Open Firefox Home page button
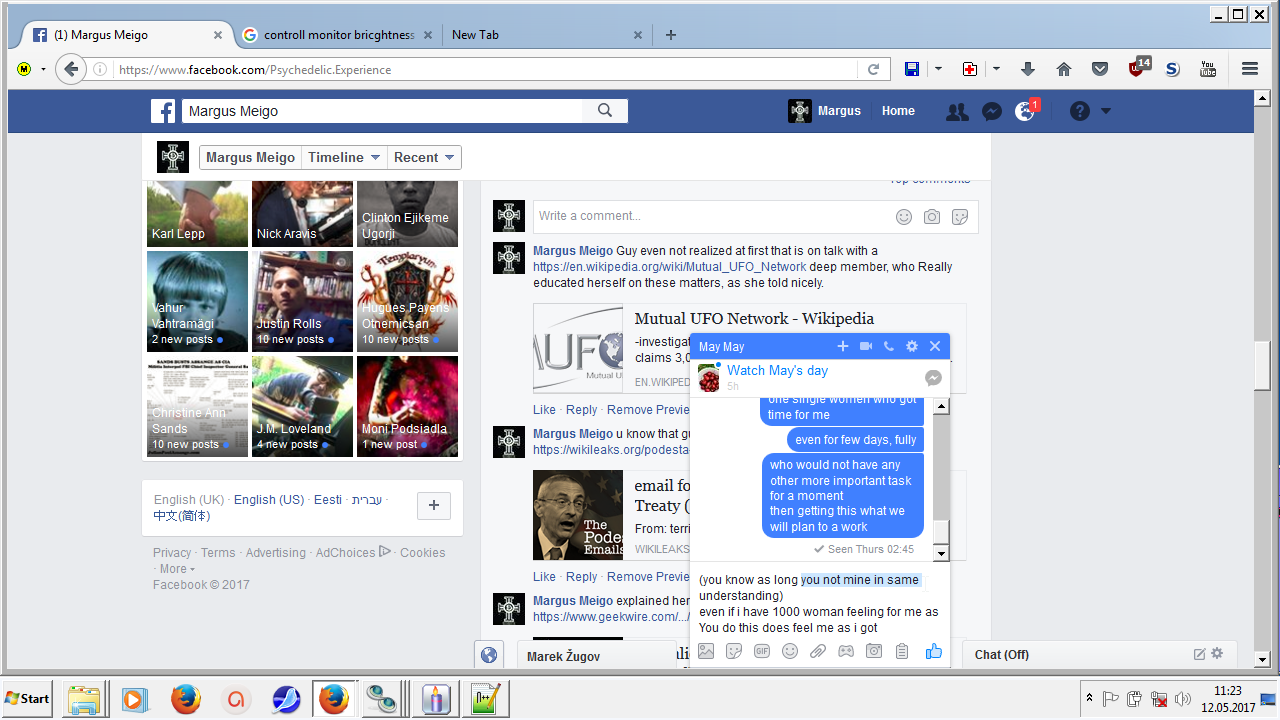Image resolution: width=1280 pixels, height=720 pixels. tap(1064, 69)
